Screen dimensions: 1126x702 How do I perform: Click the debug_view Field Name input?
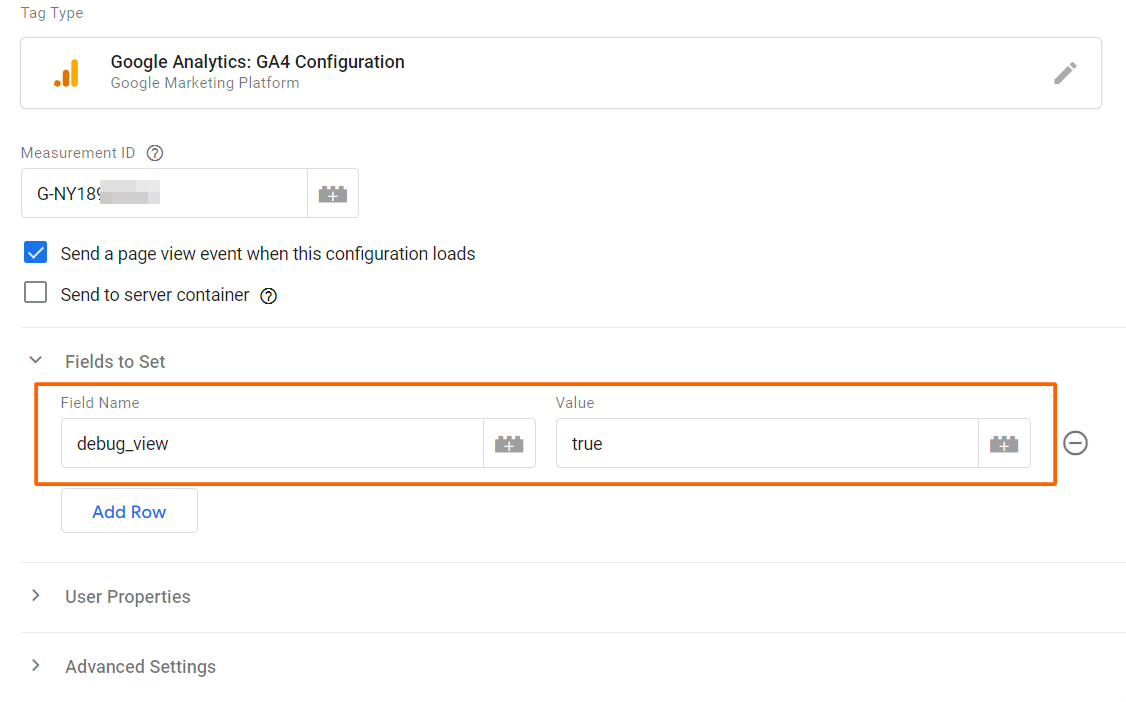250,443
